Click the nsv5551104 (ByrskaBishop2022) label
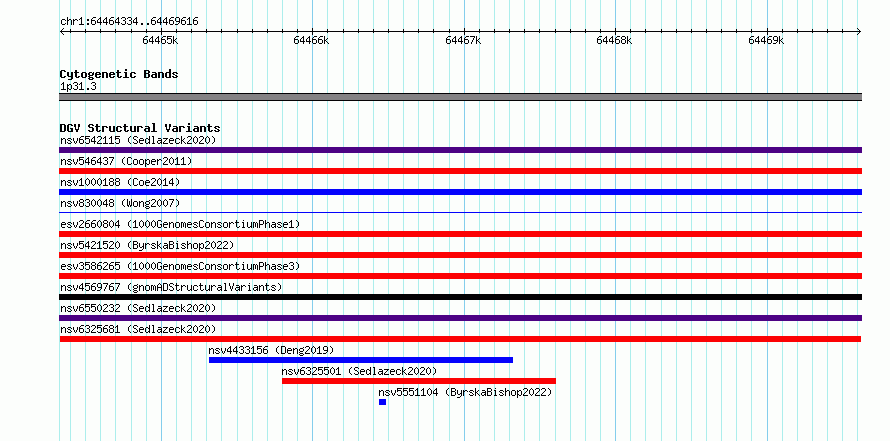Image resolution: width=890 pixels, height=441 pixels. [x=465, y=392]
